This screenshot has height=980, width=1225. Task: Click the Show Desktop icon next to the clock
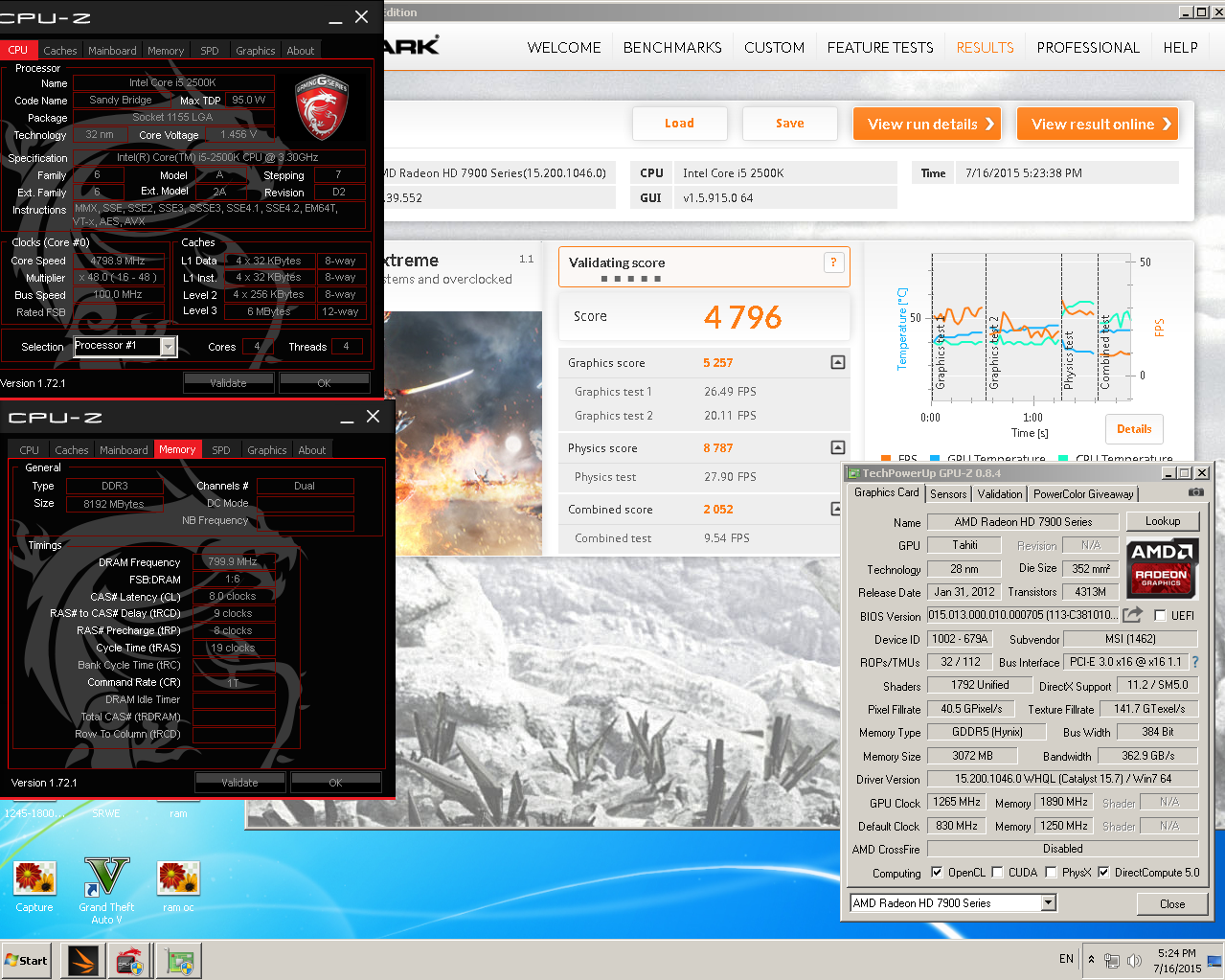click(x=1214, y=961)
